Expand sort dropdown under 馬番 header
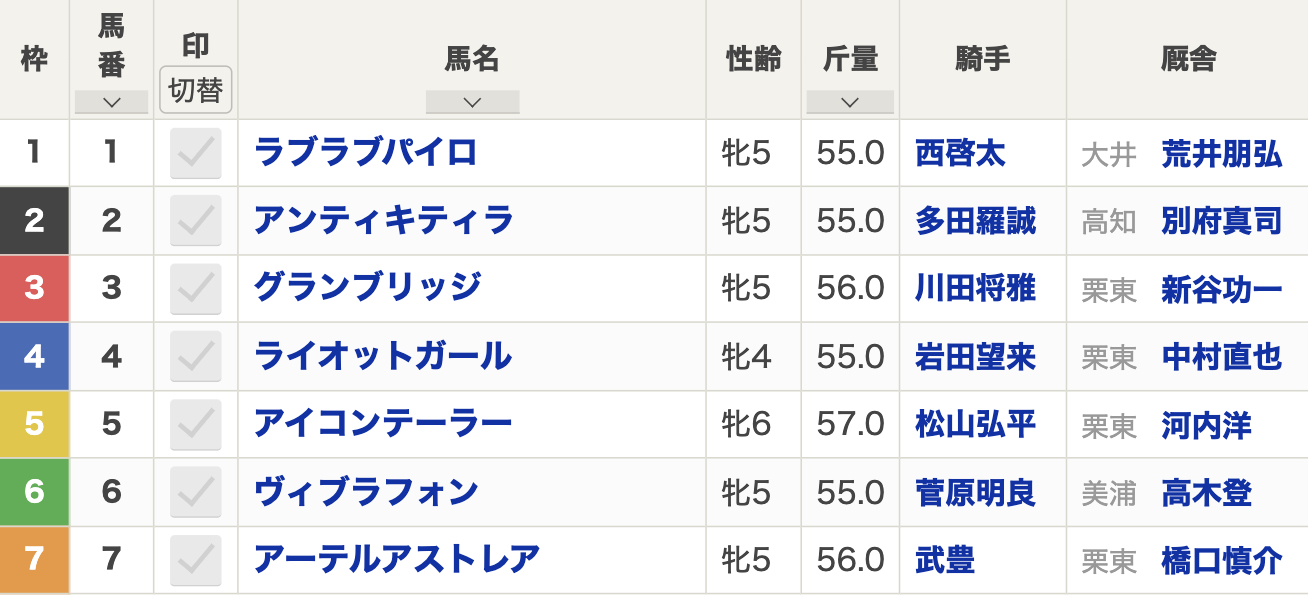 coord(111,102)
